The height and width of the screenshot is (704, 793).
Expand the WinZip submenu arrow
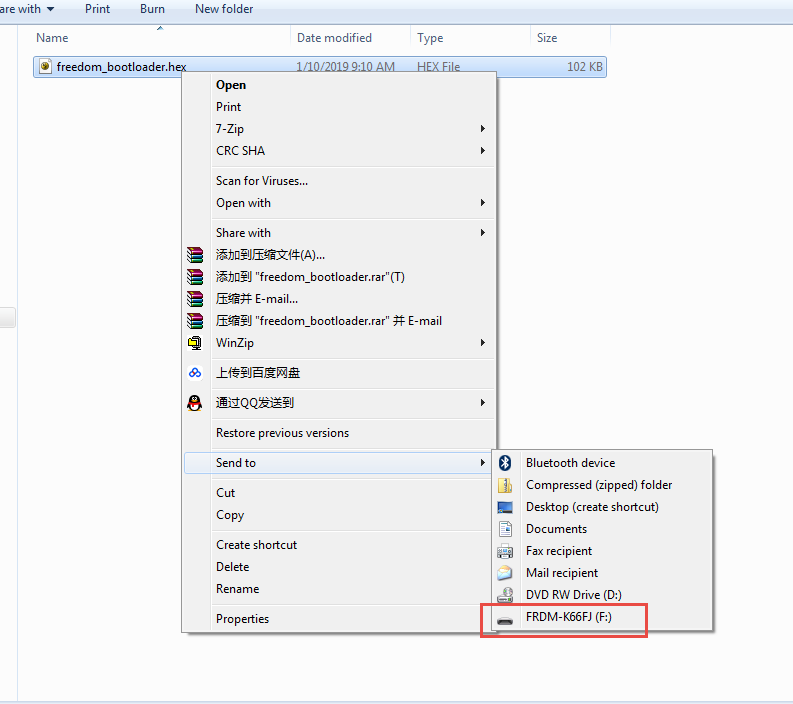pyautogui.click(x=482, y=343)
